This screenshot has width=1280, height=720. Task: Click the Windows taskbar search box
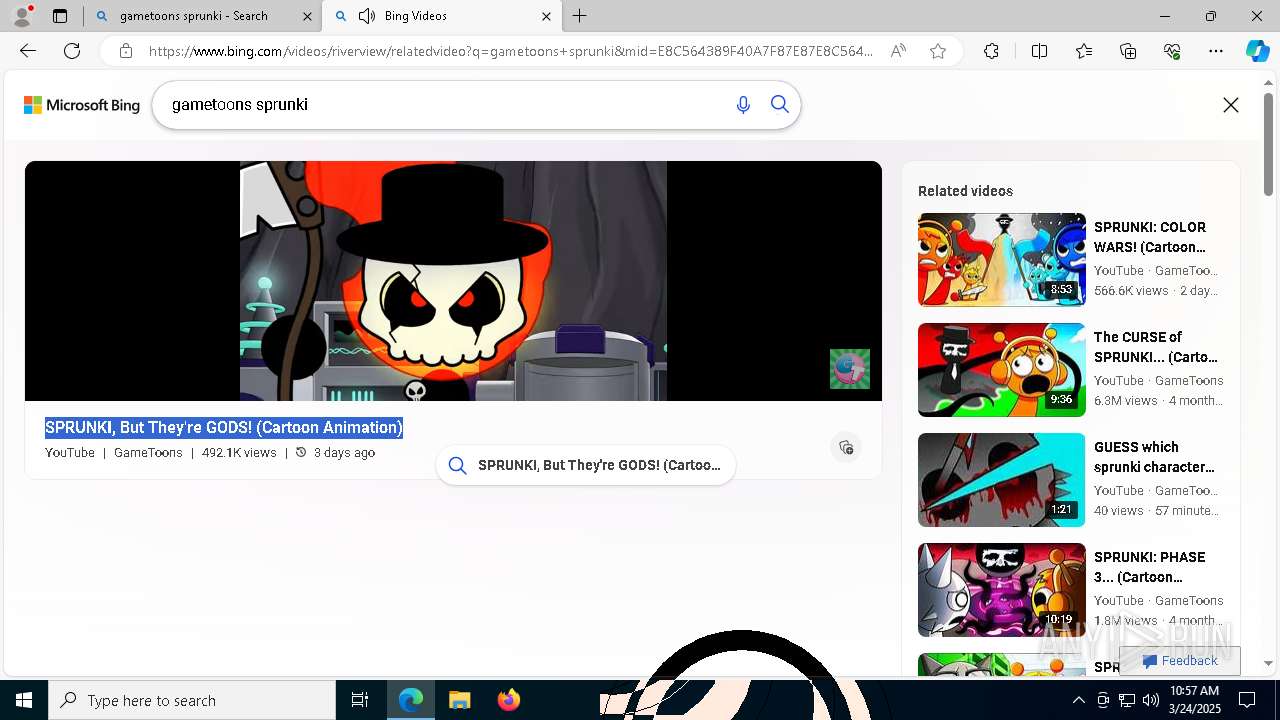192,700
